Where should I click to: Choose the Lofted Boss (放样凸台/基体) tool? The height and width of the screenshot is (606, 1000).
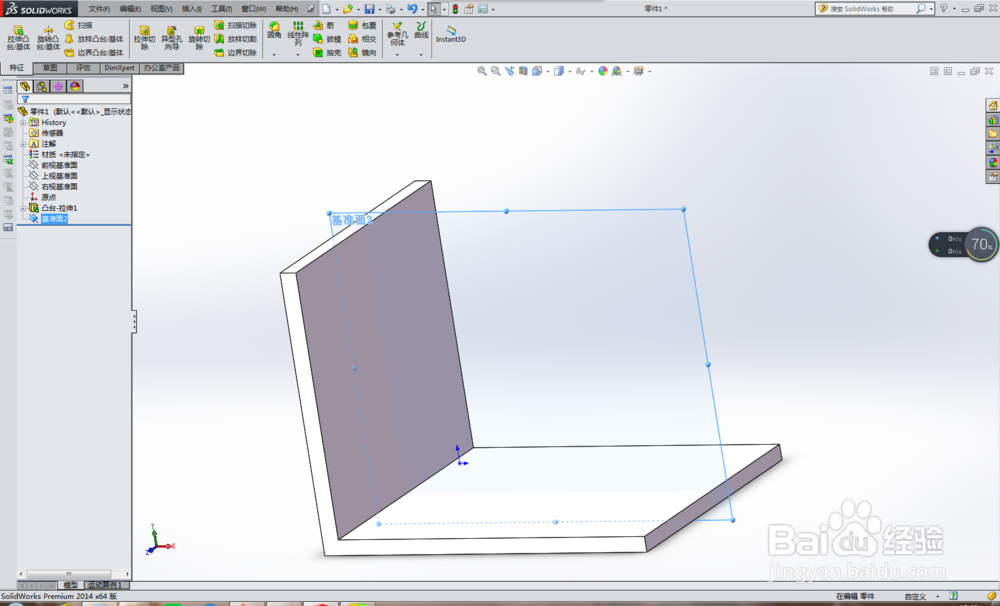(x=94, y=39)
